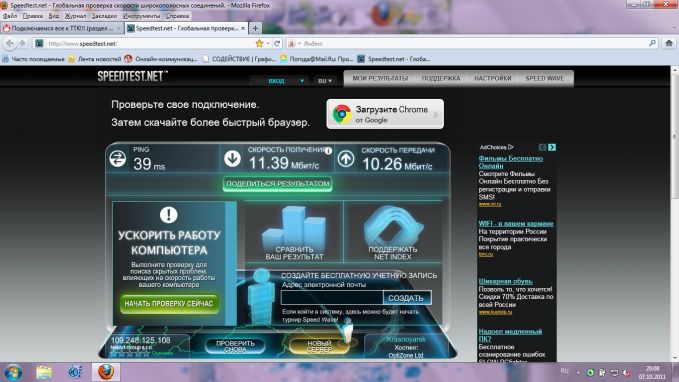Click the Создать account button

[407, 298]
